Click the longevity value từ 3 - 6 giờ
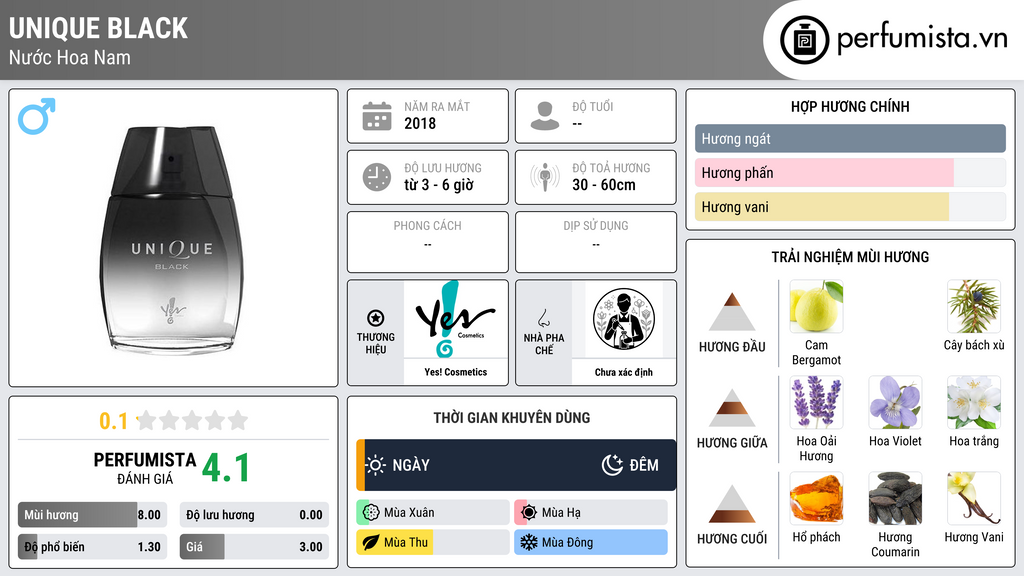 [438, 185]
